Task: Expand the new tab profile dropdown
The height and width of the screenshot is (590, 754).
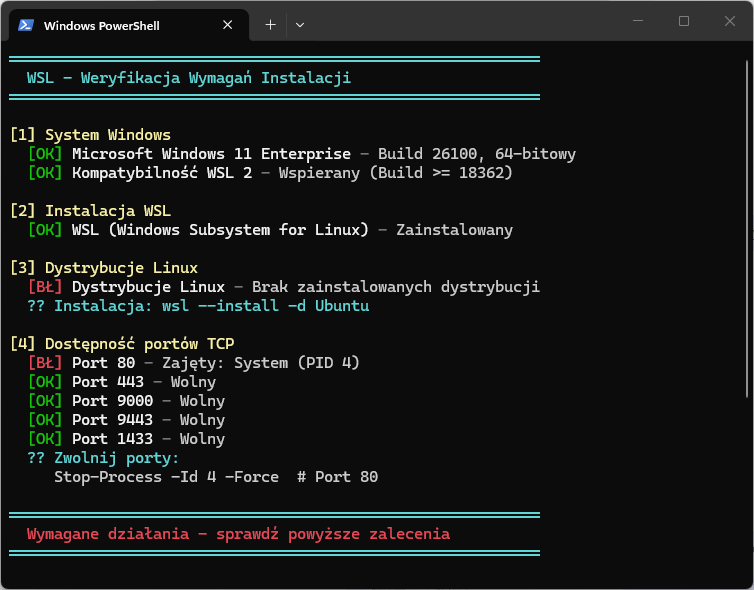Action: click(300, 25)
